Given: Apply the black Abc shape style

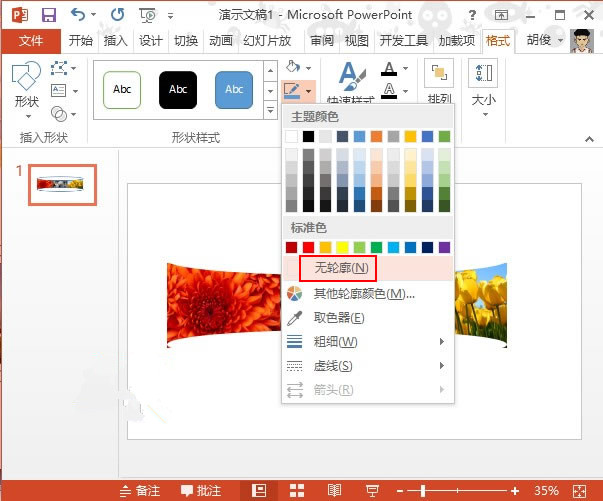Looking at the screenshot, I should pyautogui.click(x=178, y=90).
